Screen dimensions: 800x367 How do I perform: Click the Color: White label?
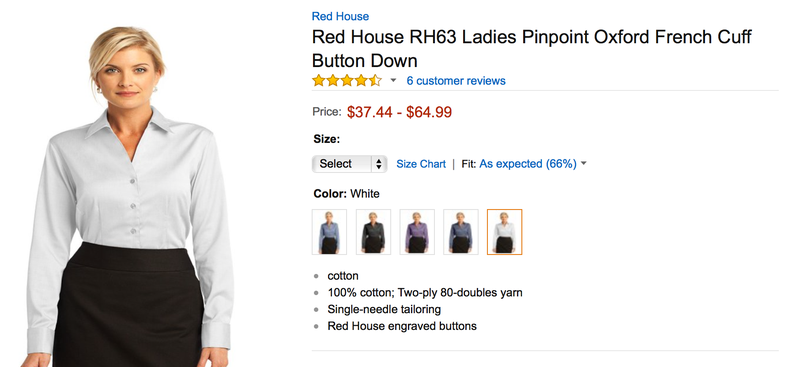click(x=346, y=194)
